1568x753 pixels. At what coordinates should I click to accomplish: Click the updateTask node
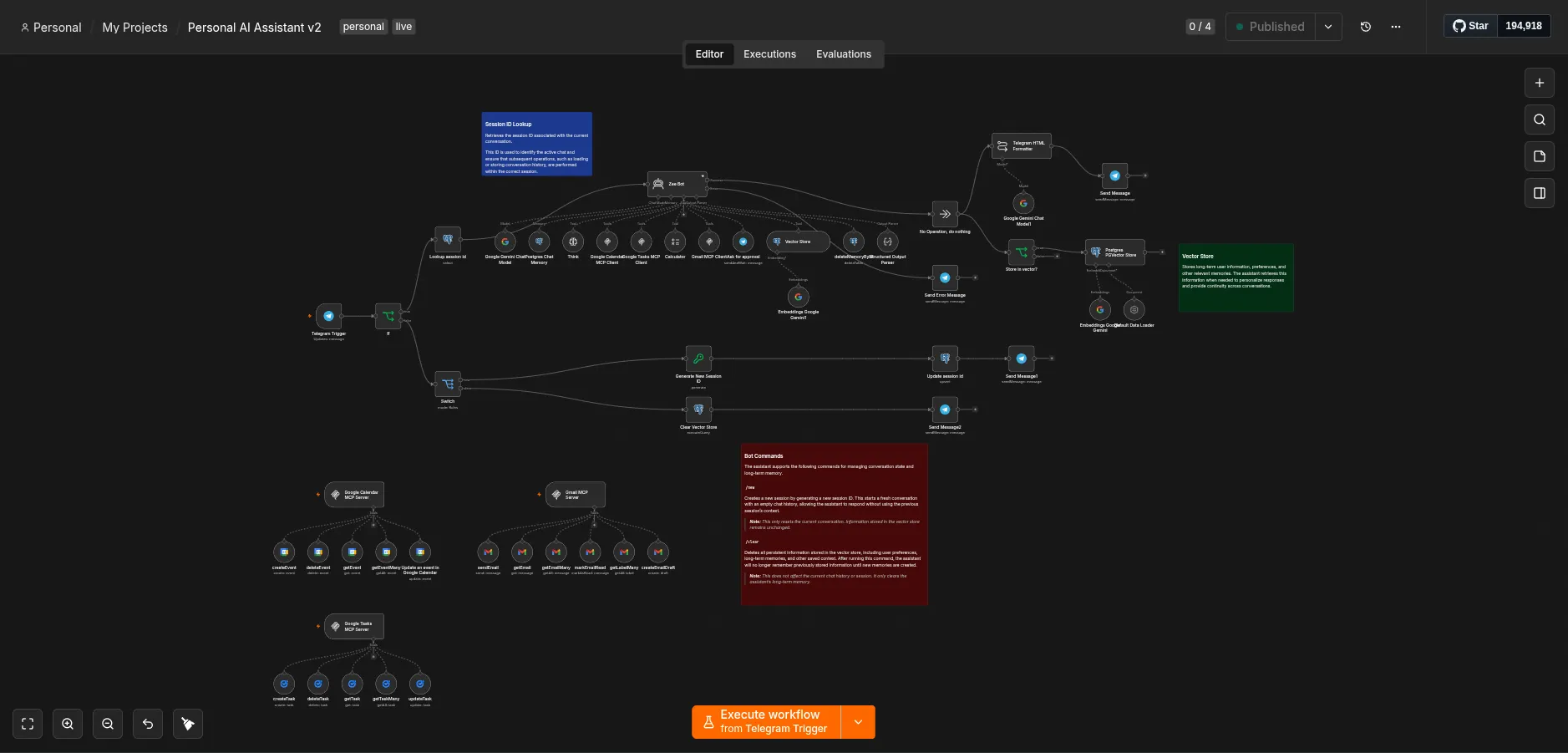(x=420, y=684)
